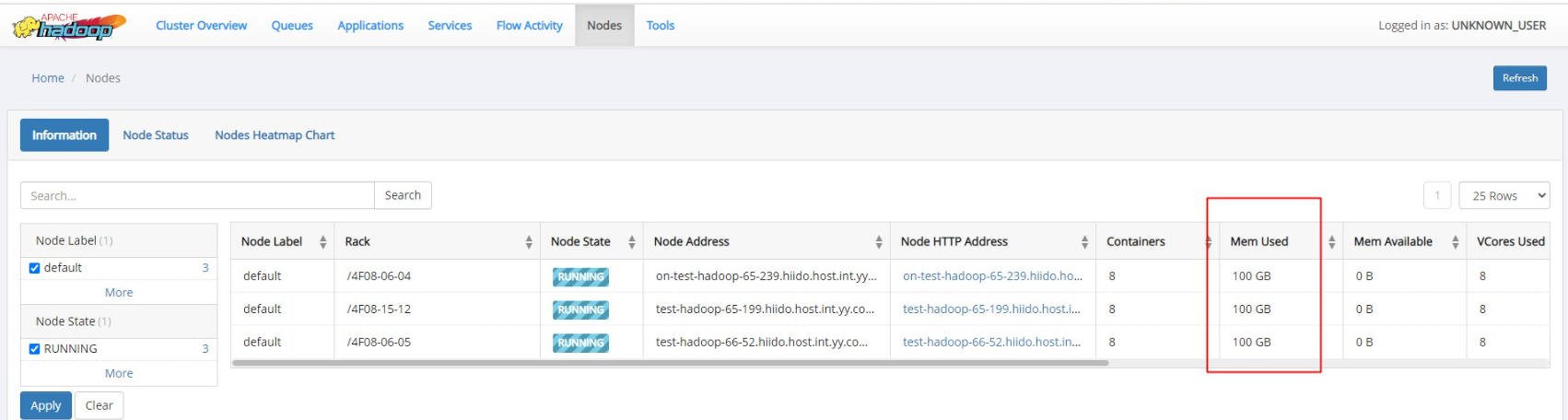Open the Queues menu item

[x=292, y=26]
